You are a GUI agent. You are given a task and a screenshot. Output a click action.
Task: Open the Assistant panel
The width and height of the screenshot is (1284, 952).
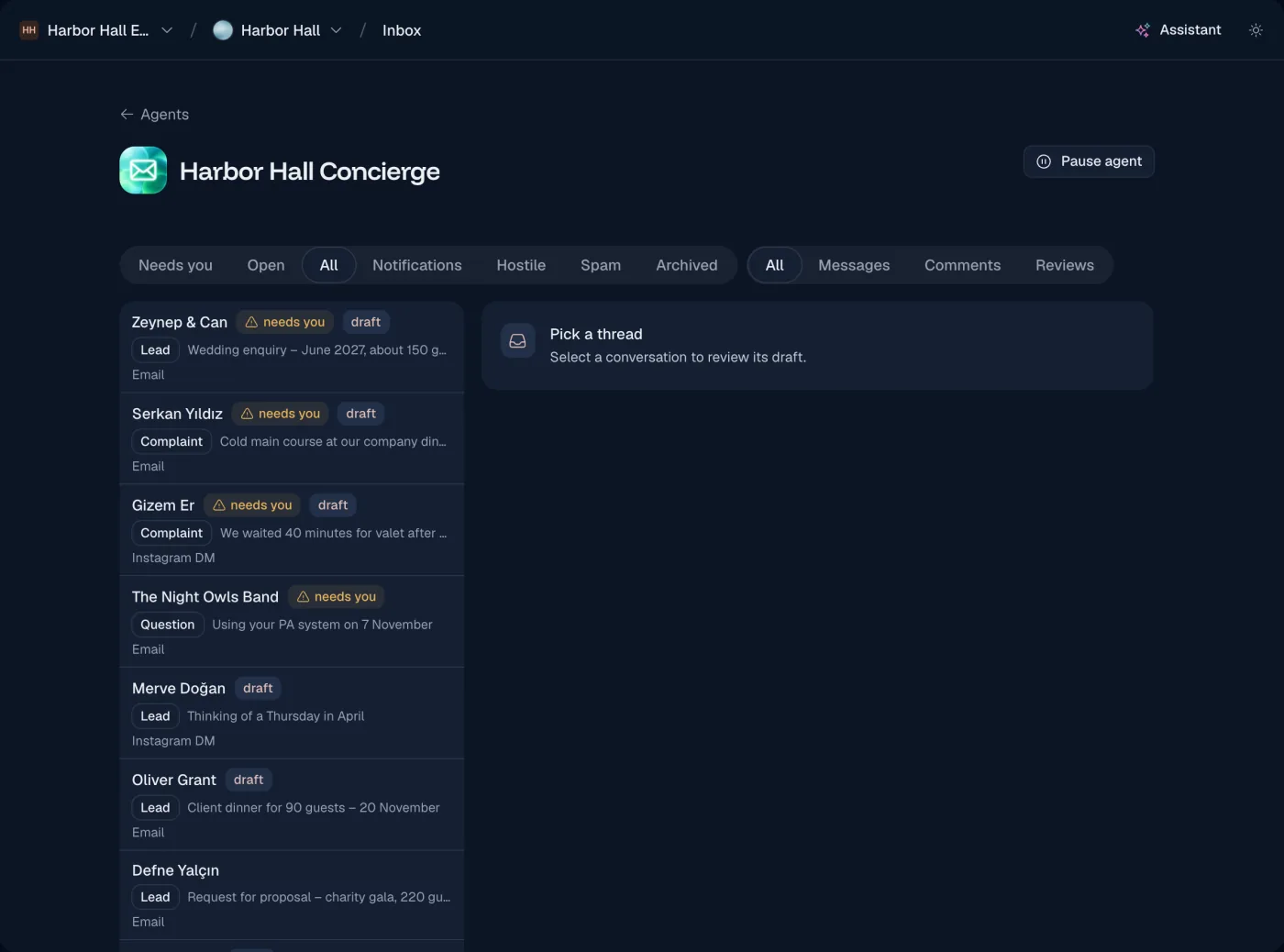click(1179, 30)
